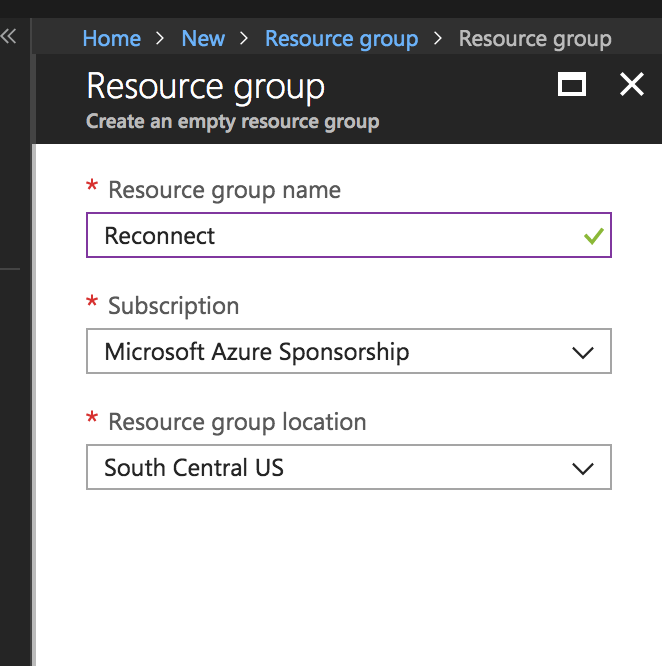Click the Resource group blade title
This screenshot has height=666, width=662.
pos(206,87)
